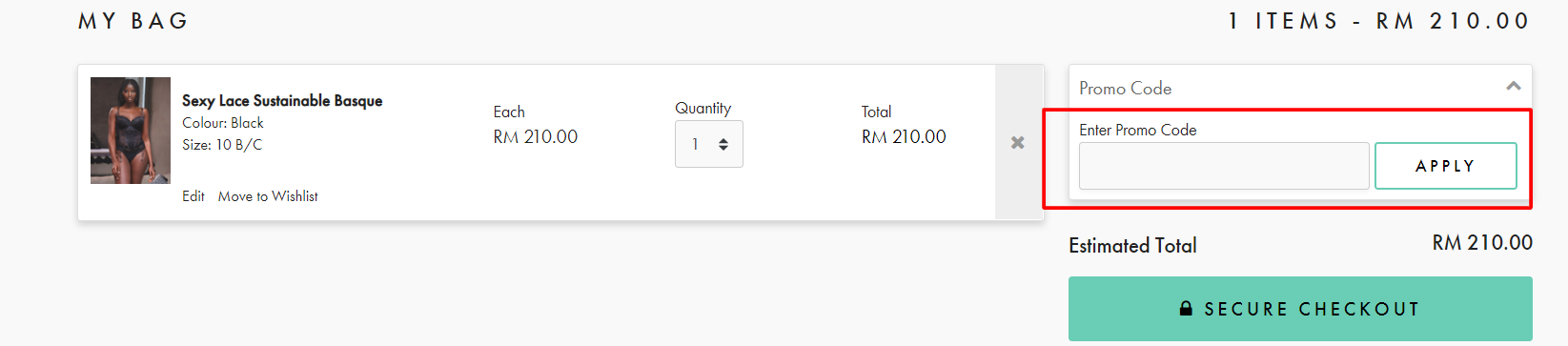Open the Edit link for the item
1568x346 pixels.
193,195
